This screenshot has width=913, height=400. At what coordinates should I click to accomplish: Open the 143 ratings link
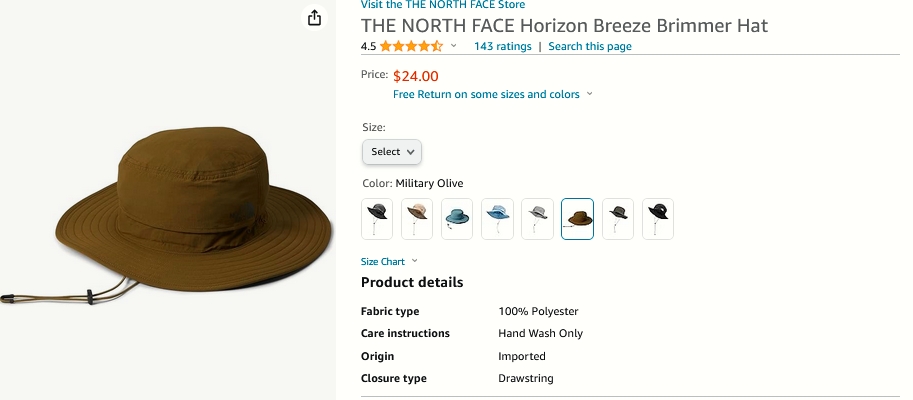coord(502,46)
